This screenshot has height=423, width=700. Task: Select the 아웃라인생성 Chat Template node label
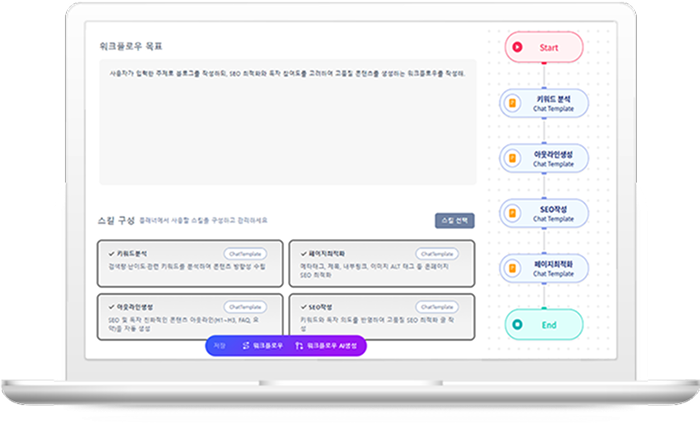553,159
